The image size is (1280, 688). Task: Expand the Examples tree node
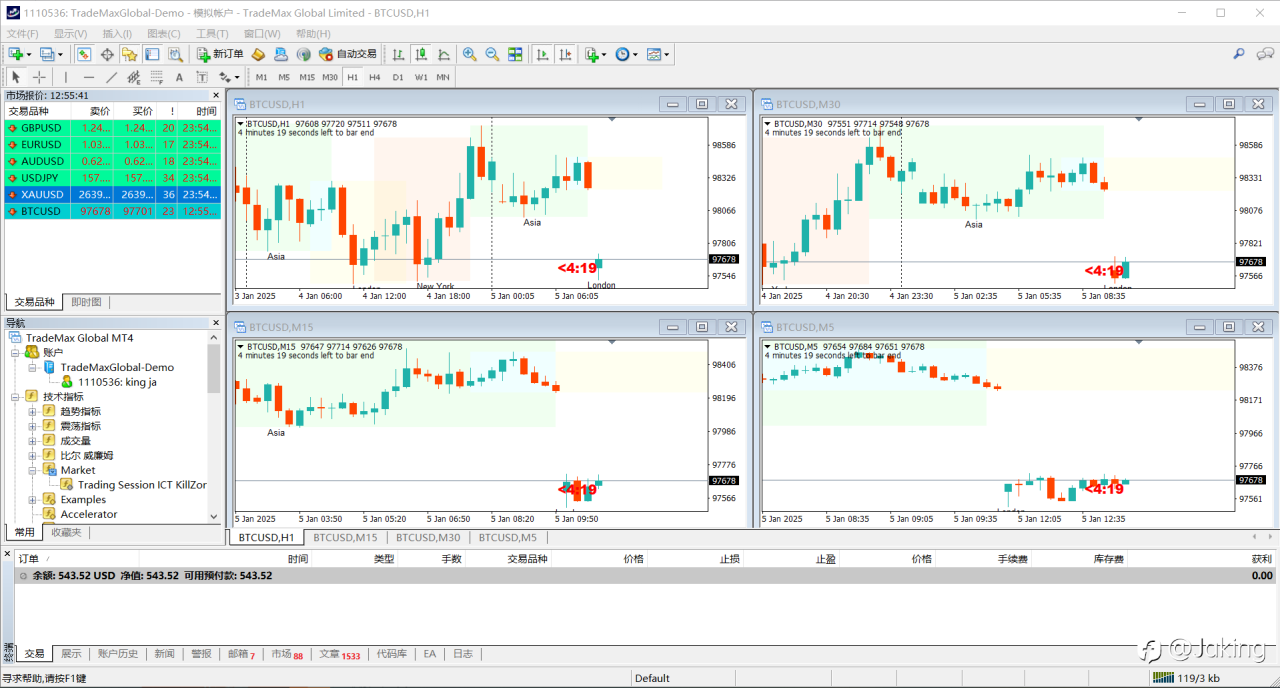tap(32, 499)
